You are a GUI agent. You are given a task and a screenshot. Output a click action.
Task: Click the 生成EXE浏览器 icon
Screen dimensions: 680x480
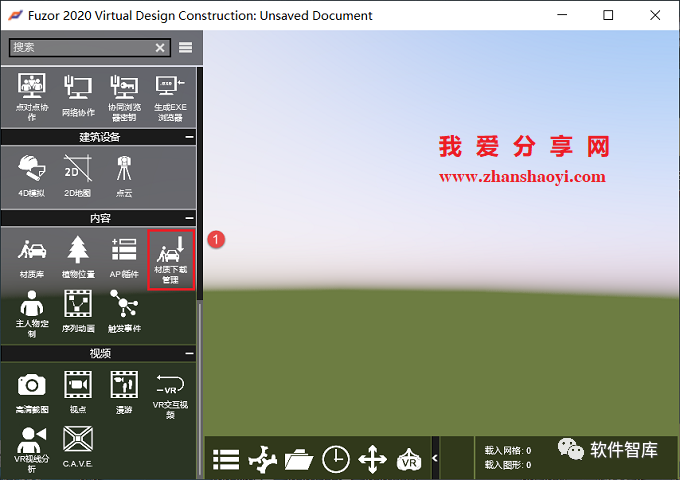coord(170,98)
